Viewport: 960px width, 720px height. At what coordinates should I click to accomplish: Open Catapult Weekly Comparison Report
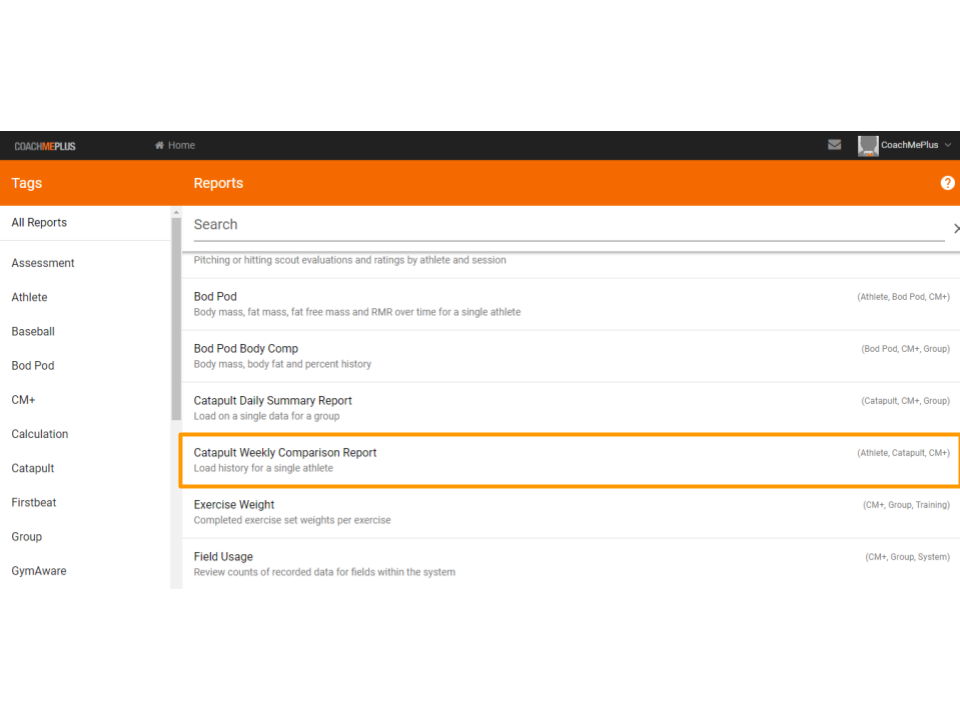pyautogui.click(x=571, y=460)
